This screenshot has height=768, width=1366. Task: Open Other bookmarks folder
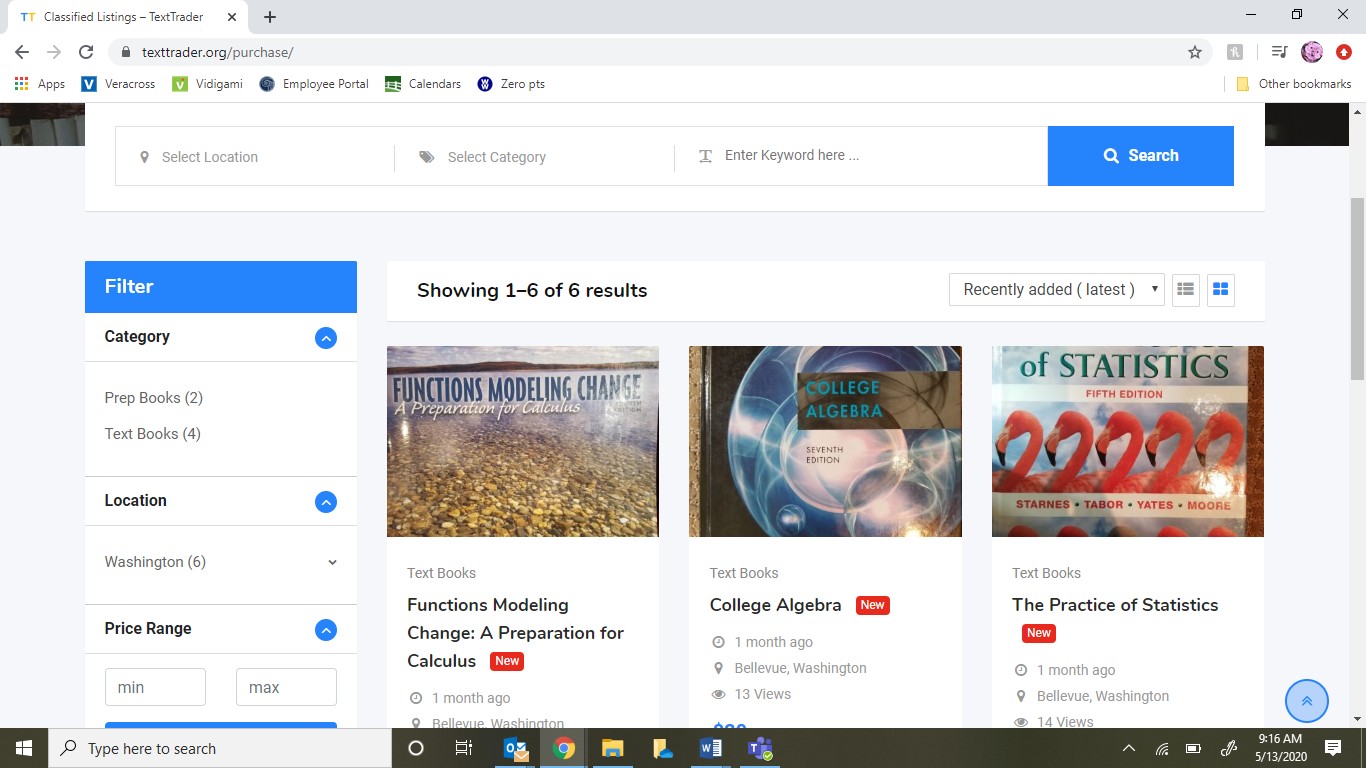point(1293,84)
